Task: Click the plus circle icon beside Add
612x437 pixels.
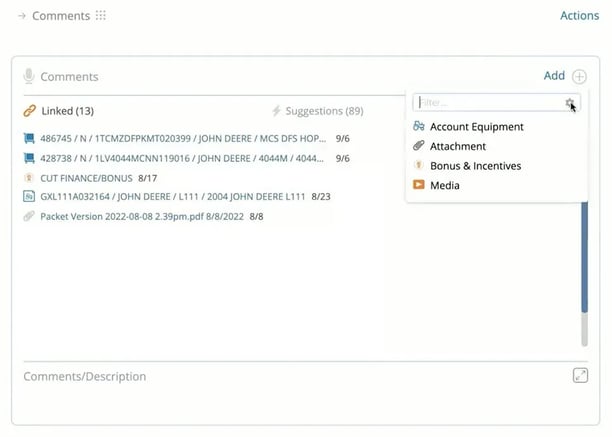Action: coord(579,76)
